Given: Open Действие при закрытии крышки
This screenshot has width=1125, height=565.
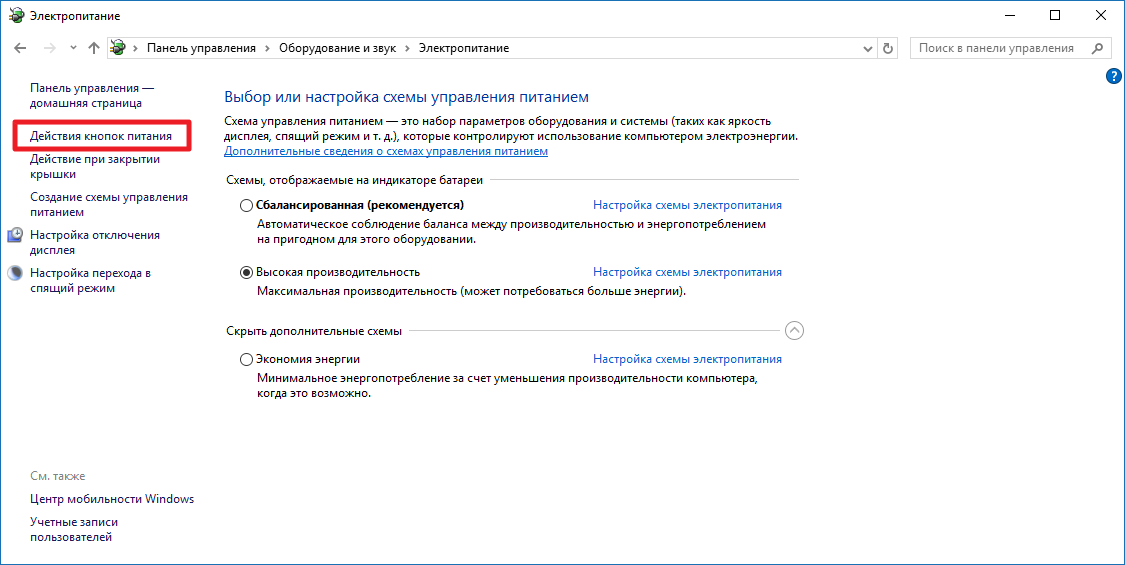Looking at the screenshot, I should (x=95, y=167).
